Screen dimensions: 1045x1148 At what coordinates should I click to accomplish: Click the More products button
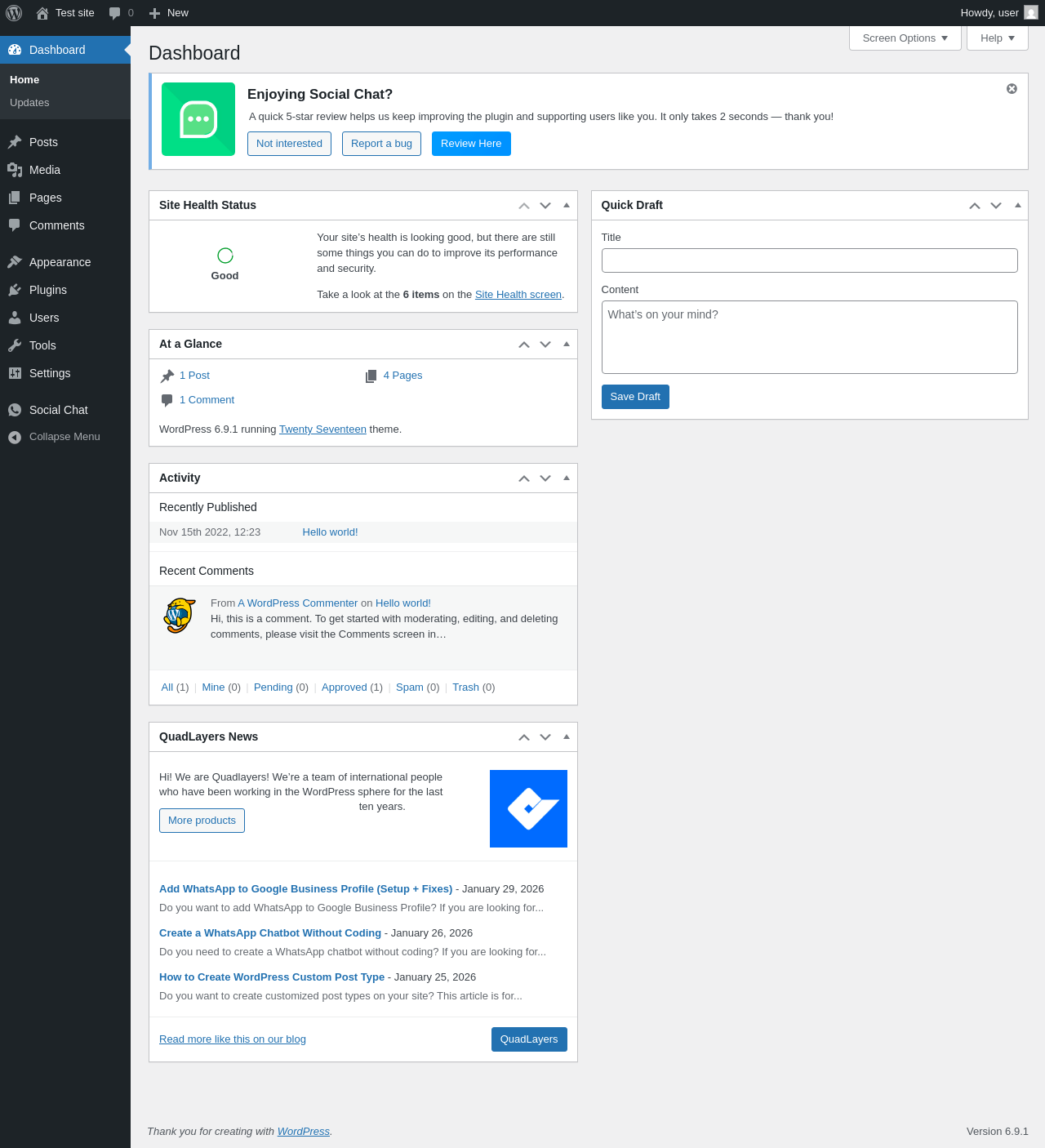click(202, 821)
